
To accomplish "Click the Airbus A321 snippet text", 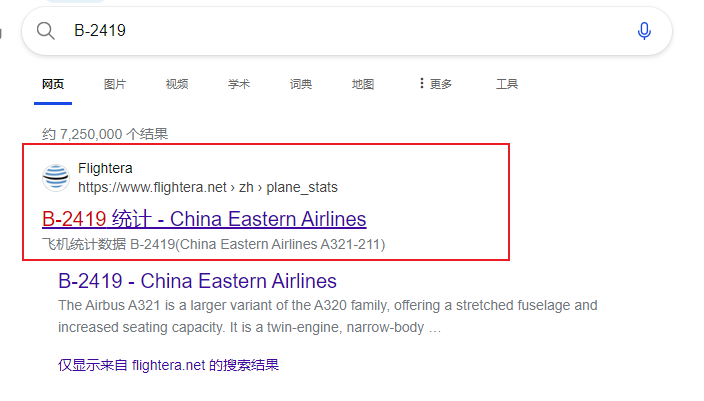I will click(328, 316).
